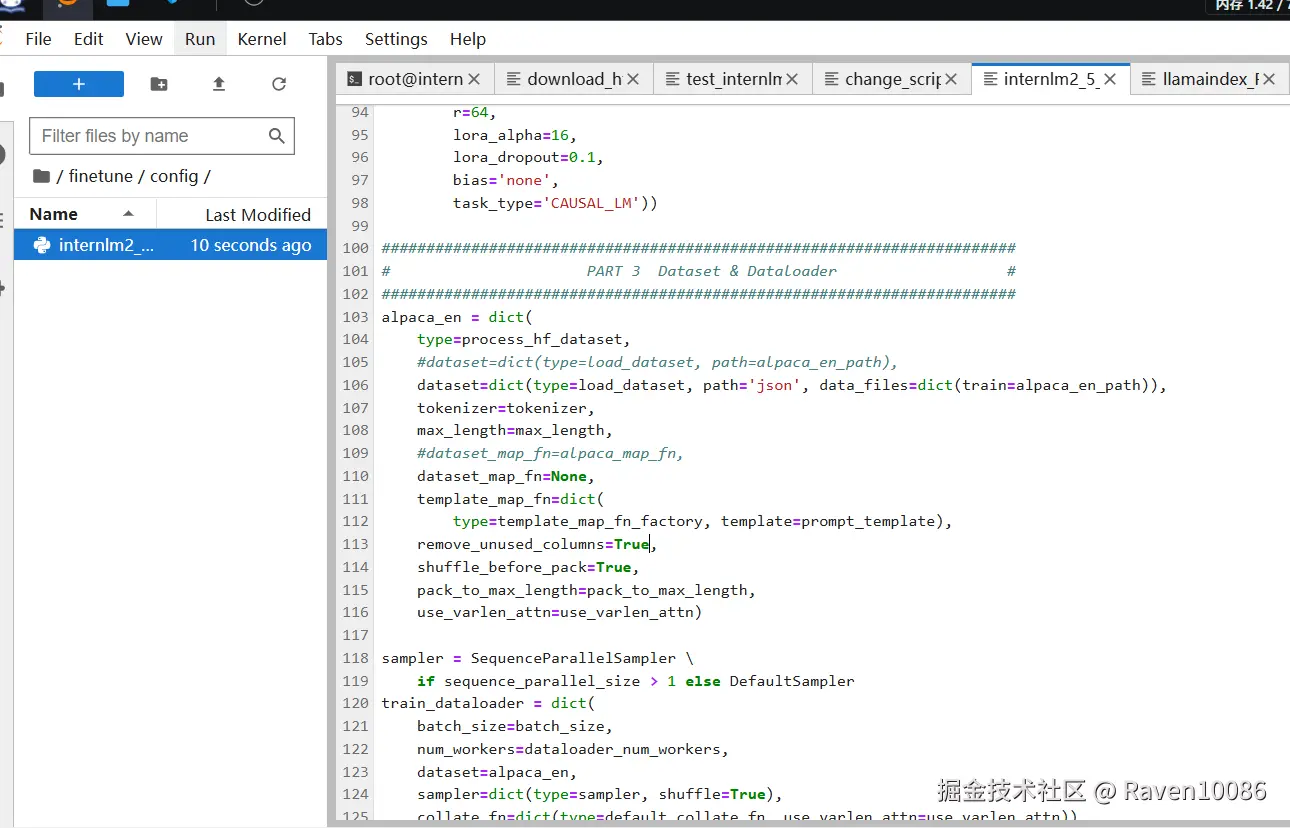Click the file icon on test_internlm tab
The image size is (1290, 828).
pos(673,79)
